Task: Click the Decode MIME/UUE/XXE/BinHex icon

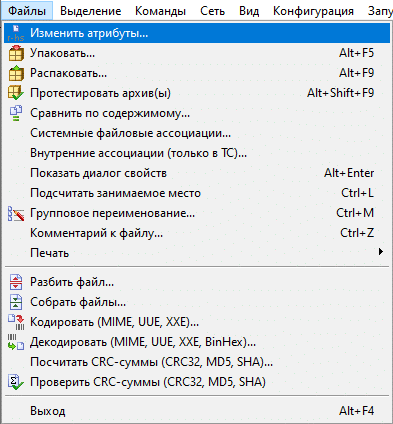Action: 16,342
